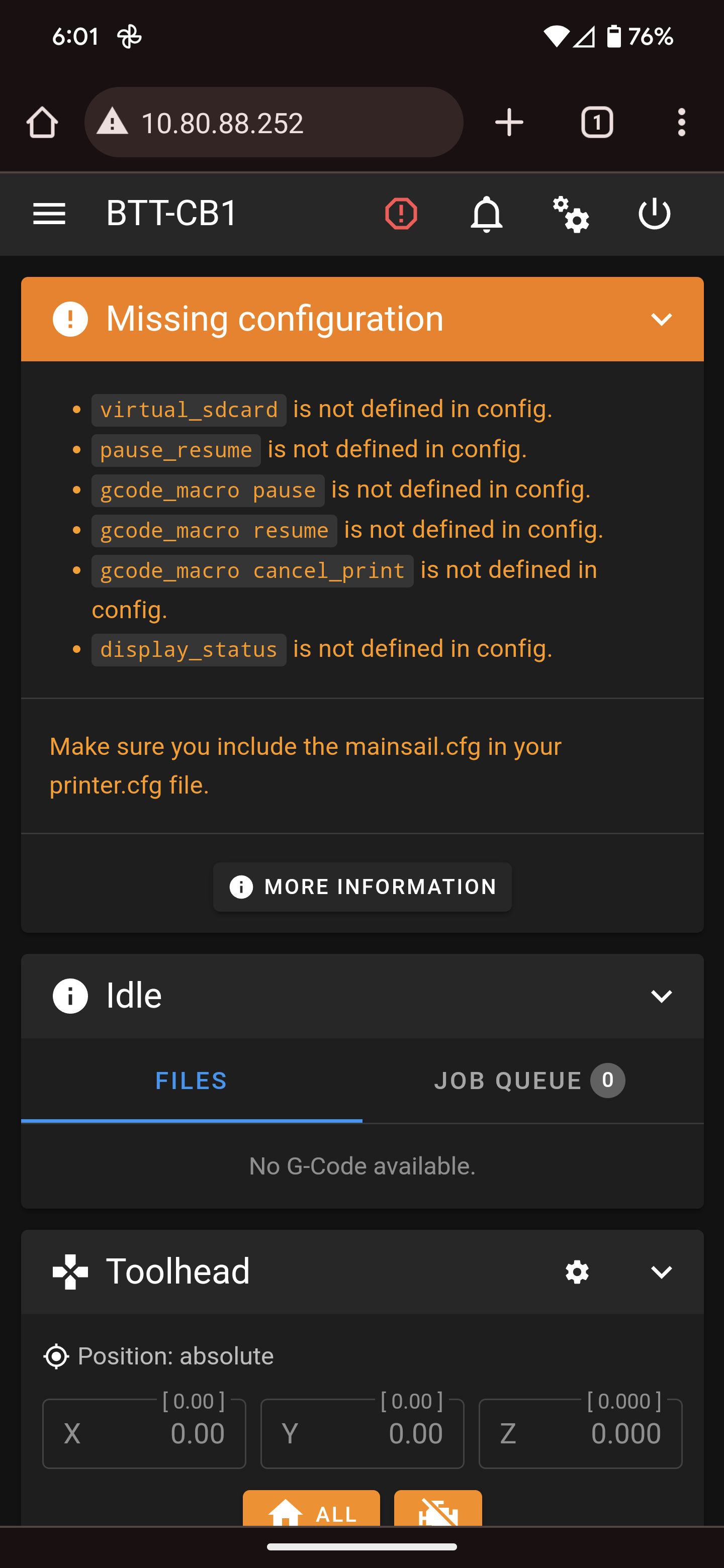This screenshot has width=724, height=1568.
Task: Edit the X position field
Action: tap(144, 1433)
